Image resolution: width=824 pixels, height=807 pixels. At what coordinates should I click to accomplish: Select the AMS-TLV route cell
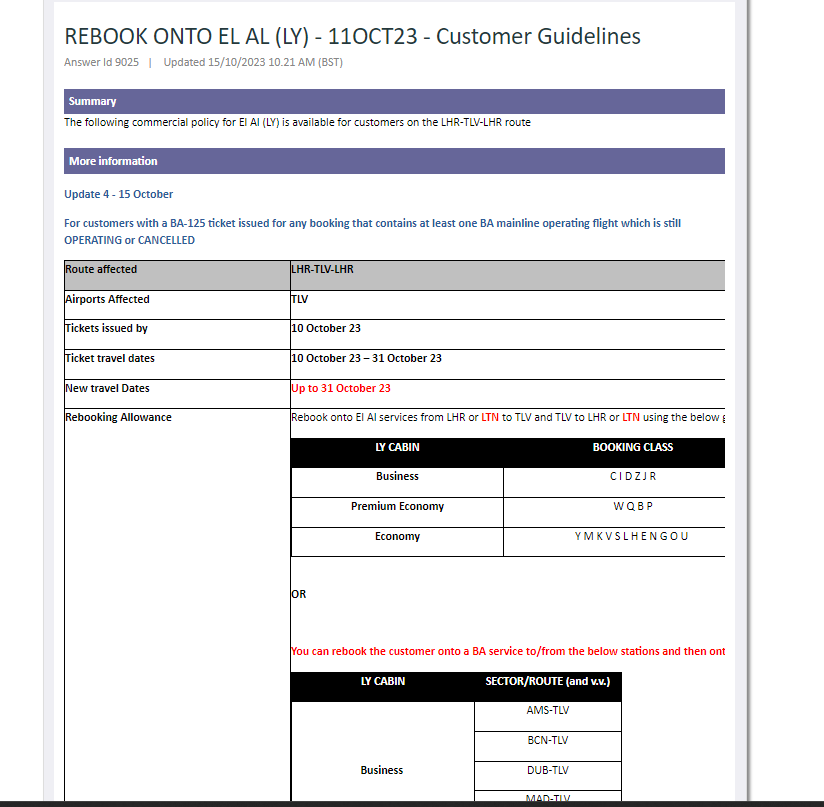tap(547, 710)
